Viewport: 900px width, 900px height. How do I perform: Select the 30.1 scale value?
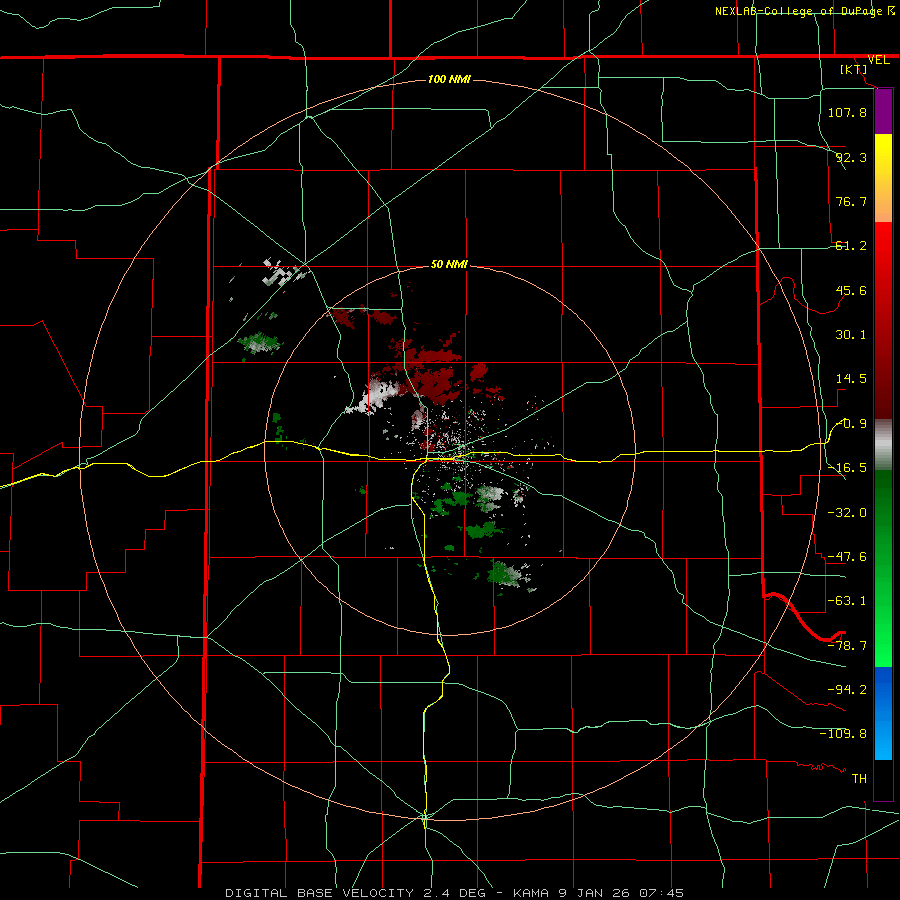click(x=851, y=335)
